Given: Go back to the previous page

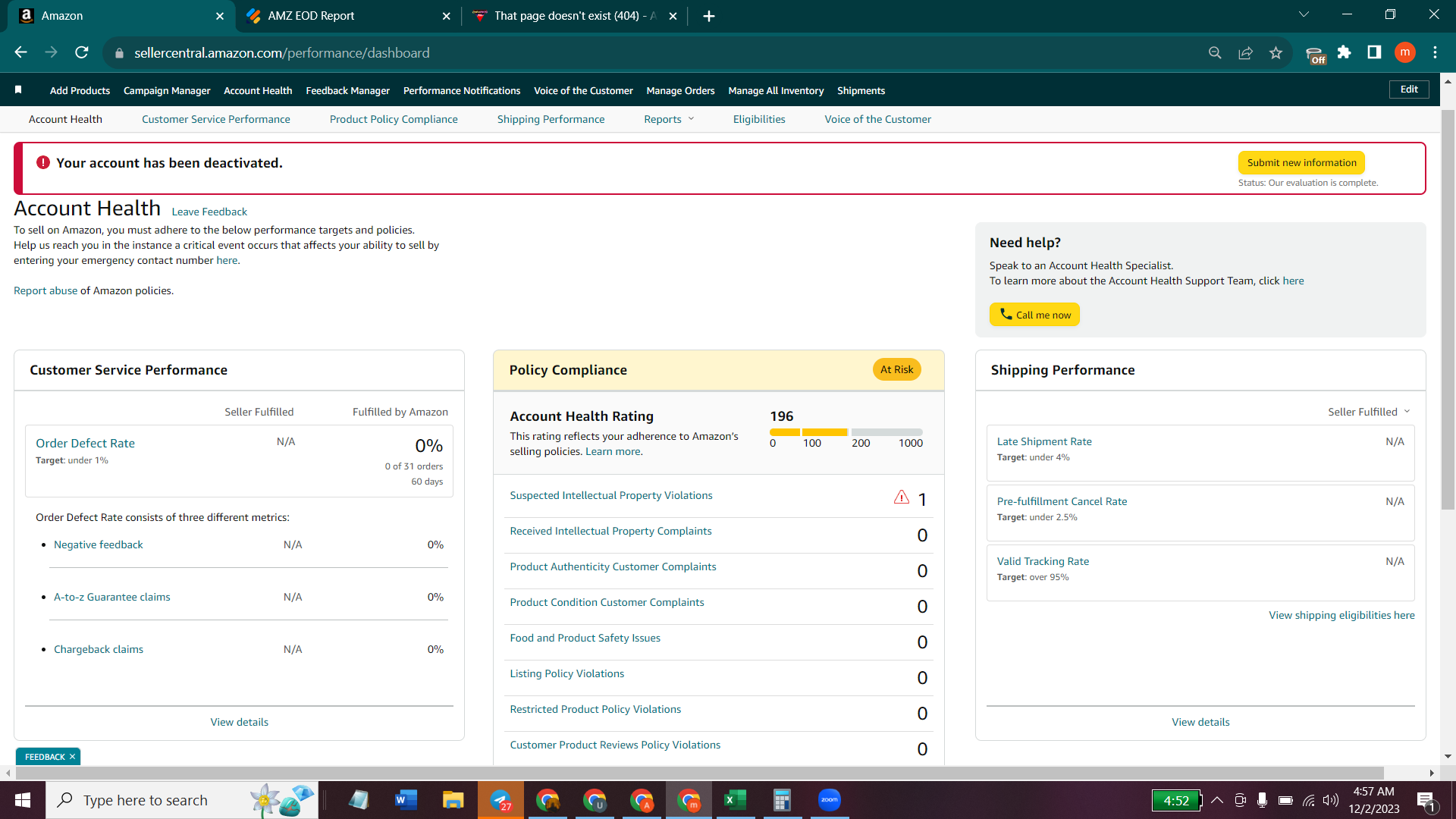Looking at the screenshot, I should [20, 52].
